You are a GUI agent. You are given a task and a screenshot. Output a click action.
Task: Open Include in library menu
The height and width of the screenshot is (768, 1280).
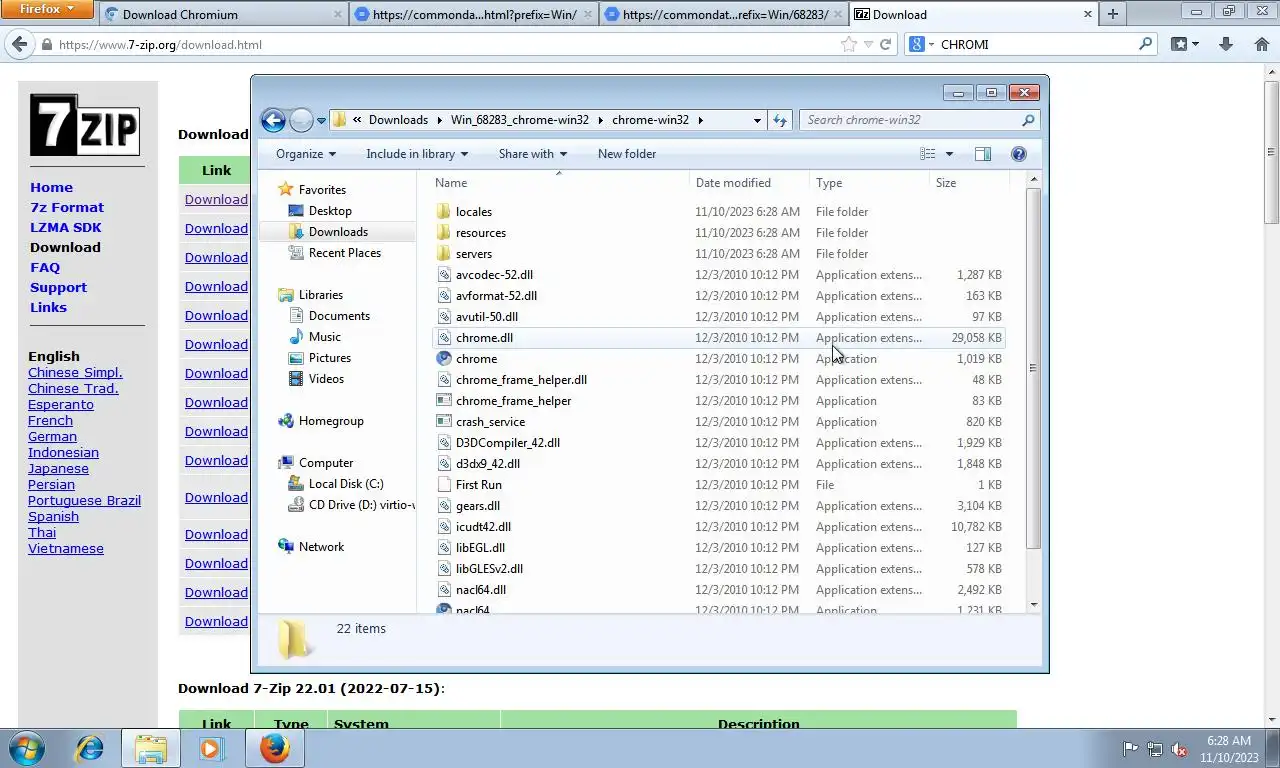coord(417,154)
